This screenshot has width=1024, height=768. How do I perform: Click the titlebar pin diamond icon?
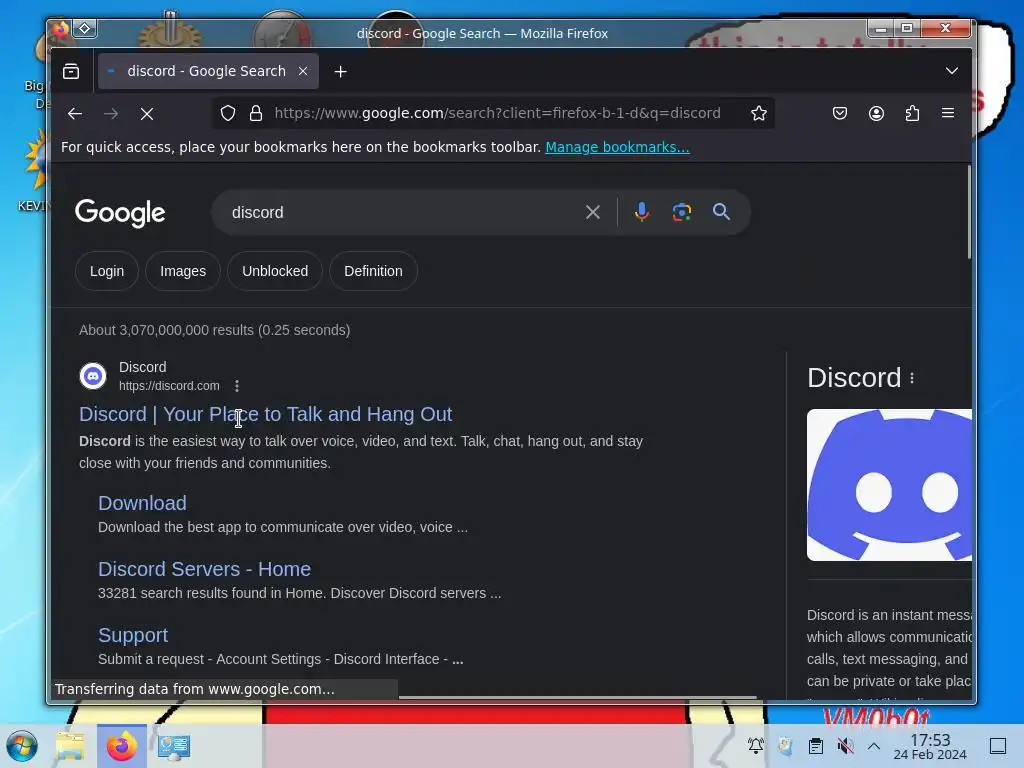(x=85, y=28)
